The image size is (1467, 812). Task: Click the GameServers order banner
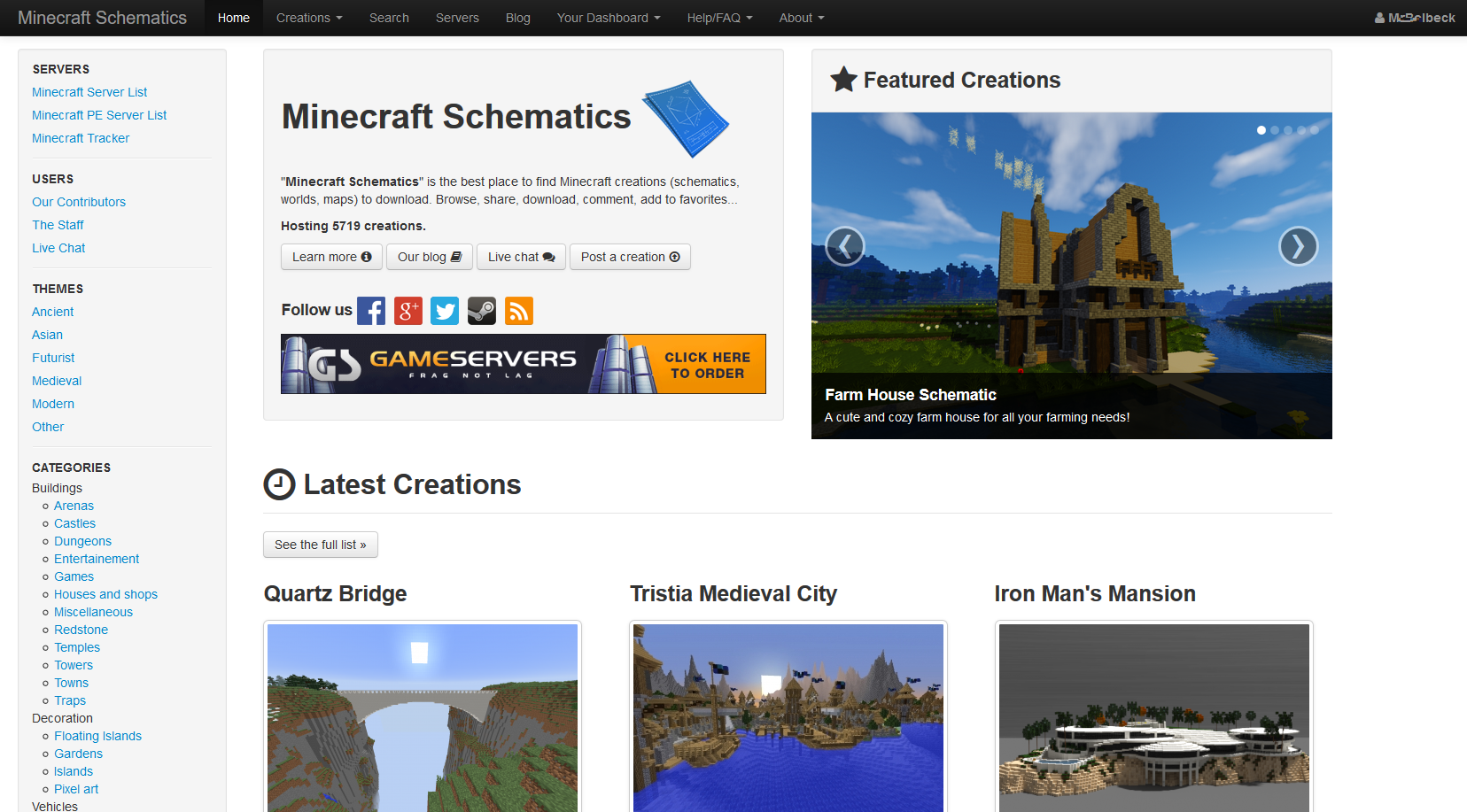523,363
